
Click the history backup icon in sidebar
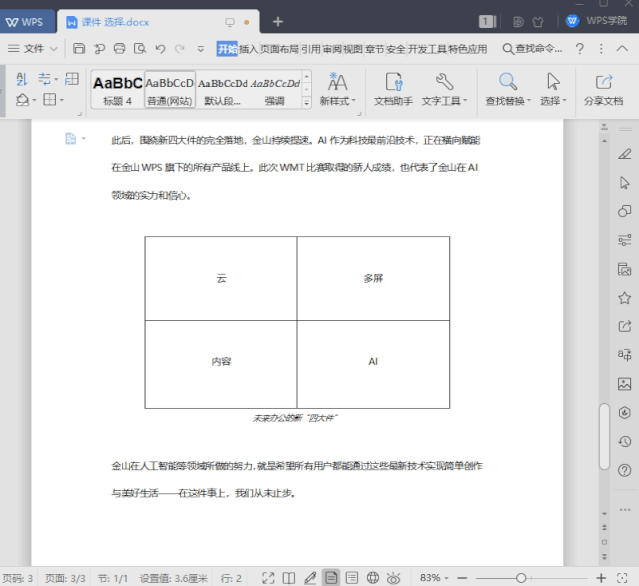tap(624, 441)
